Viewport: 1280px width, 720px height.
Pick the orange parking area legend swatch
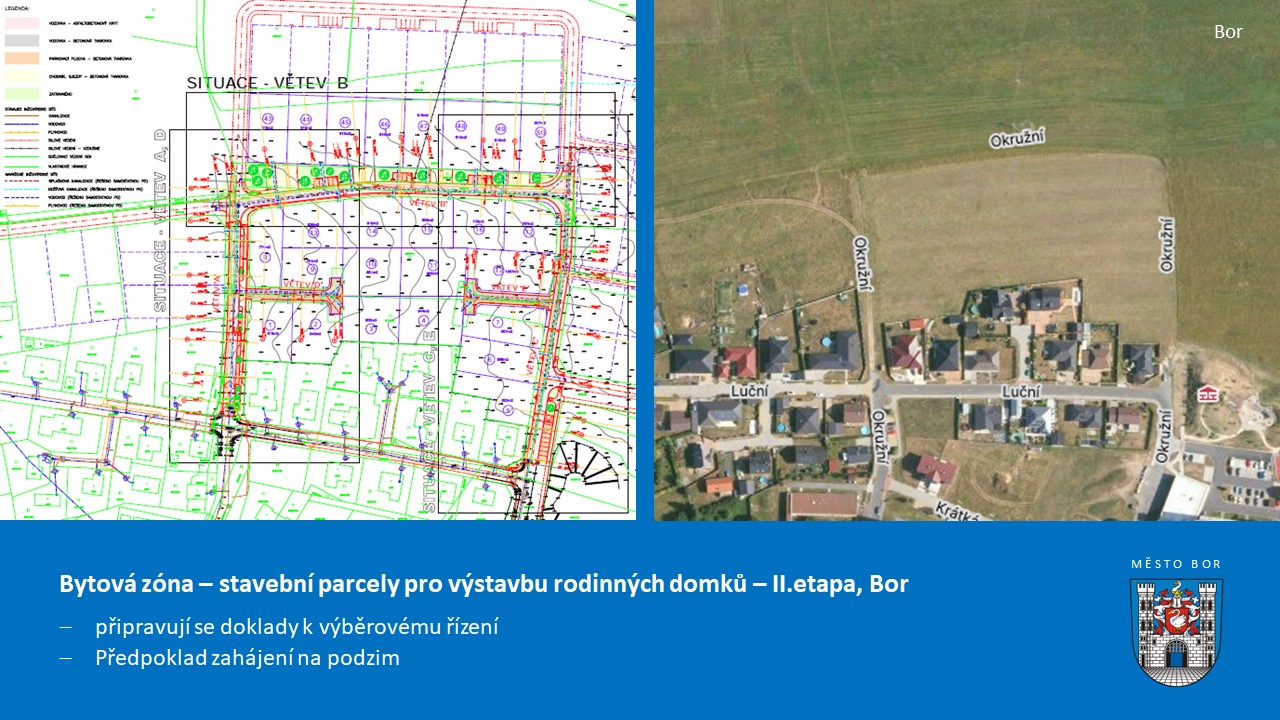(x=22, y=58)
